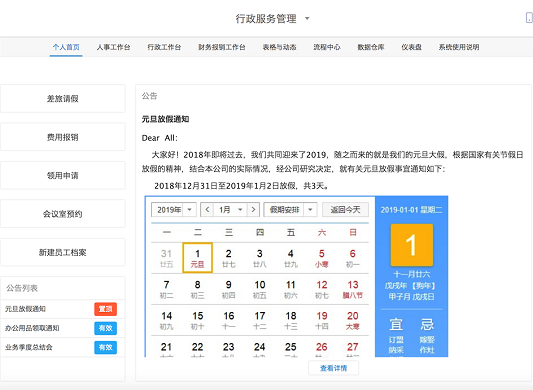Select January 3 in the calendar
This screenshot has width=533, height=390.
260,258
